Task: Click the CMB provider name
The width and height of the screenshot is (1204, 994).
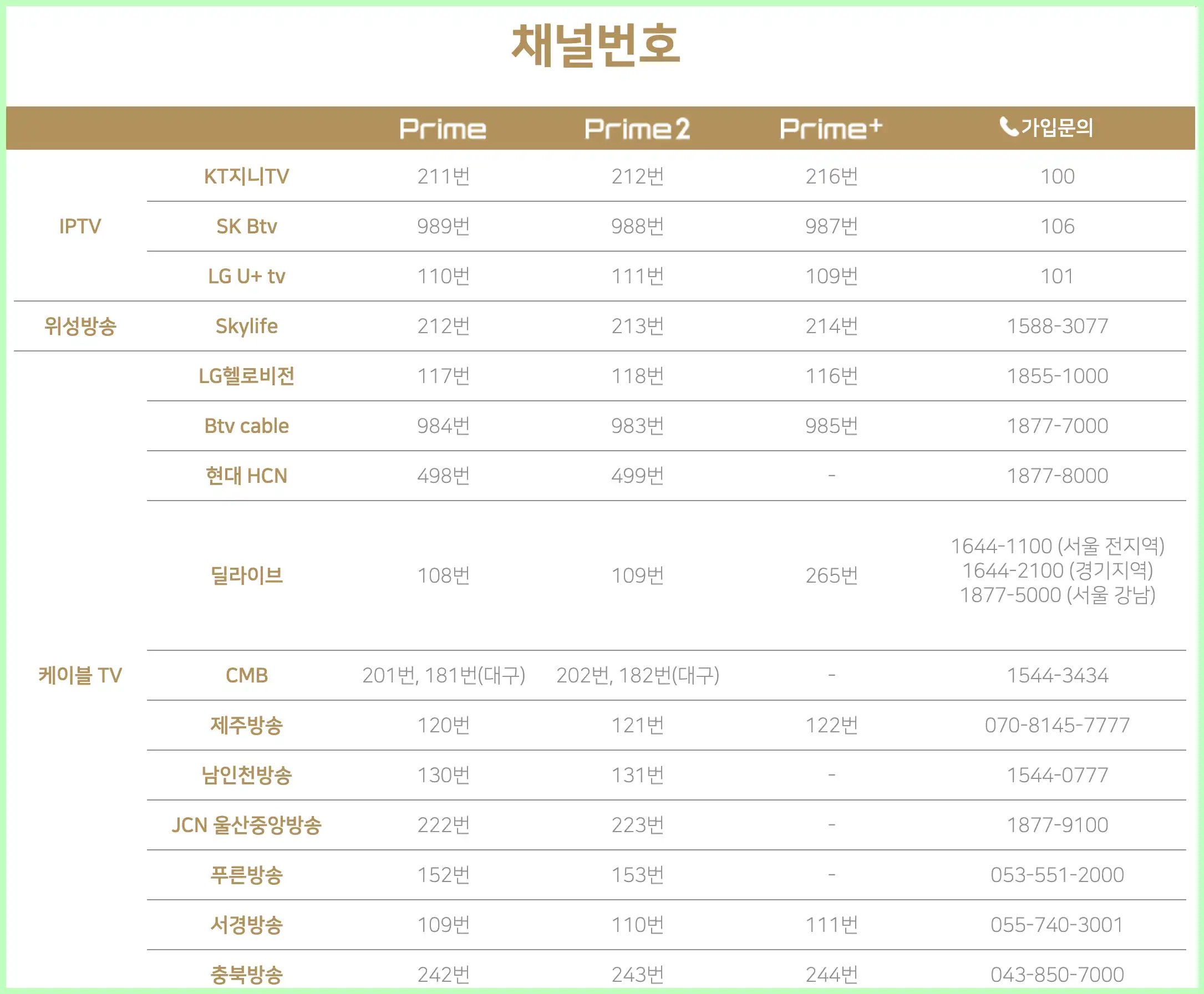Action: pyautogui.click(x=246, y=675)
